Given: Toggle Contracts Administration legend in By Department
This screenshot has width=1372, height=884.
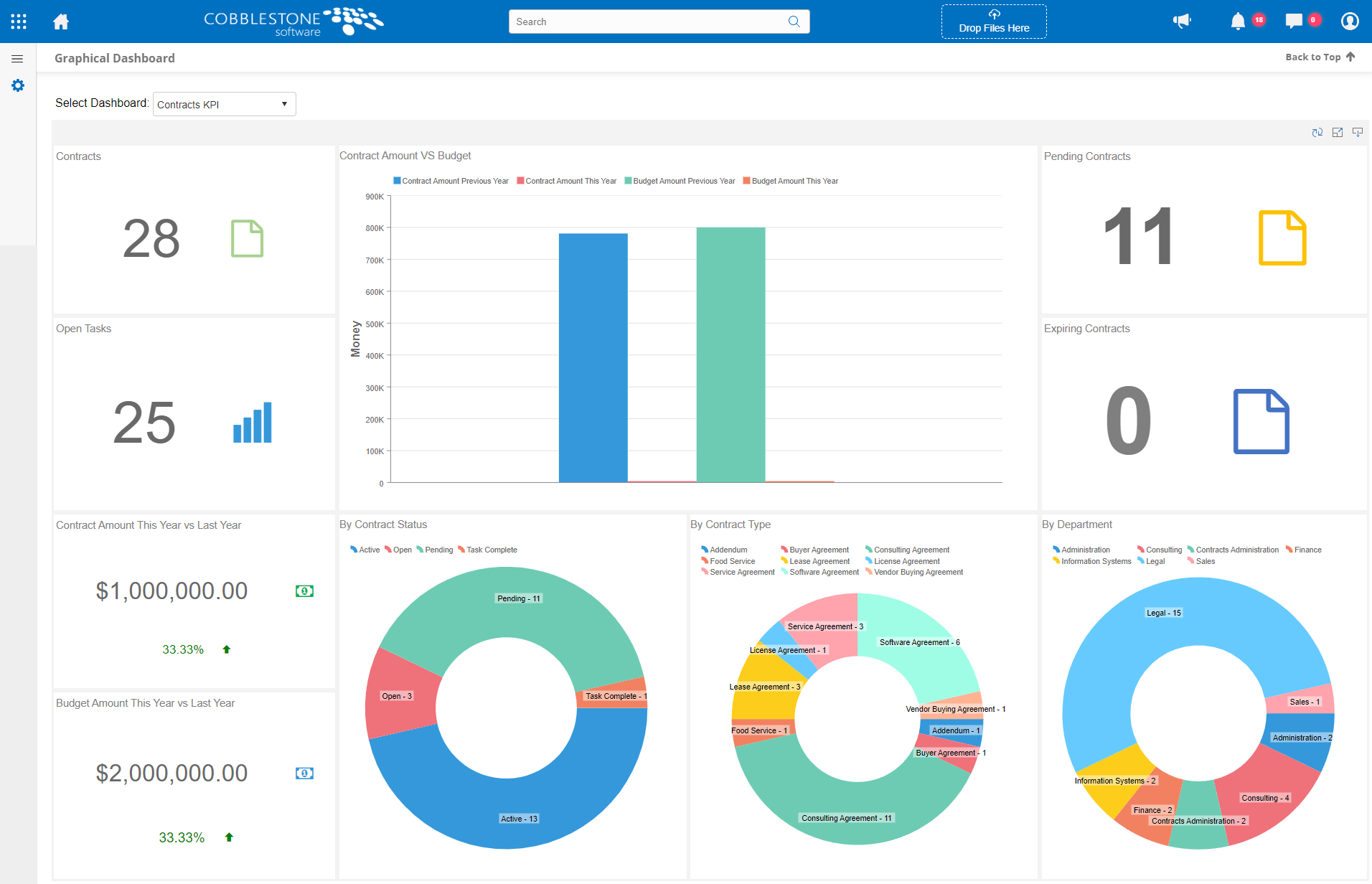Looking at the screenshot, I should coord(1233,550).
